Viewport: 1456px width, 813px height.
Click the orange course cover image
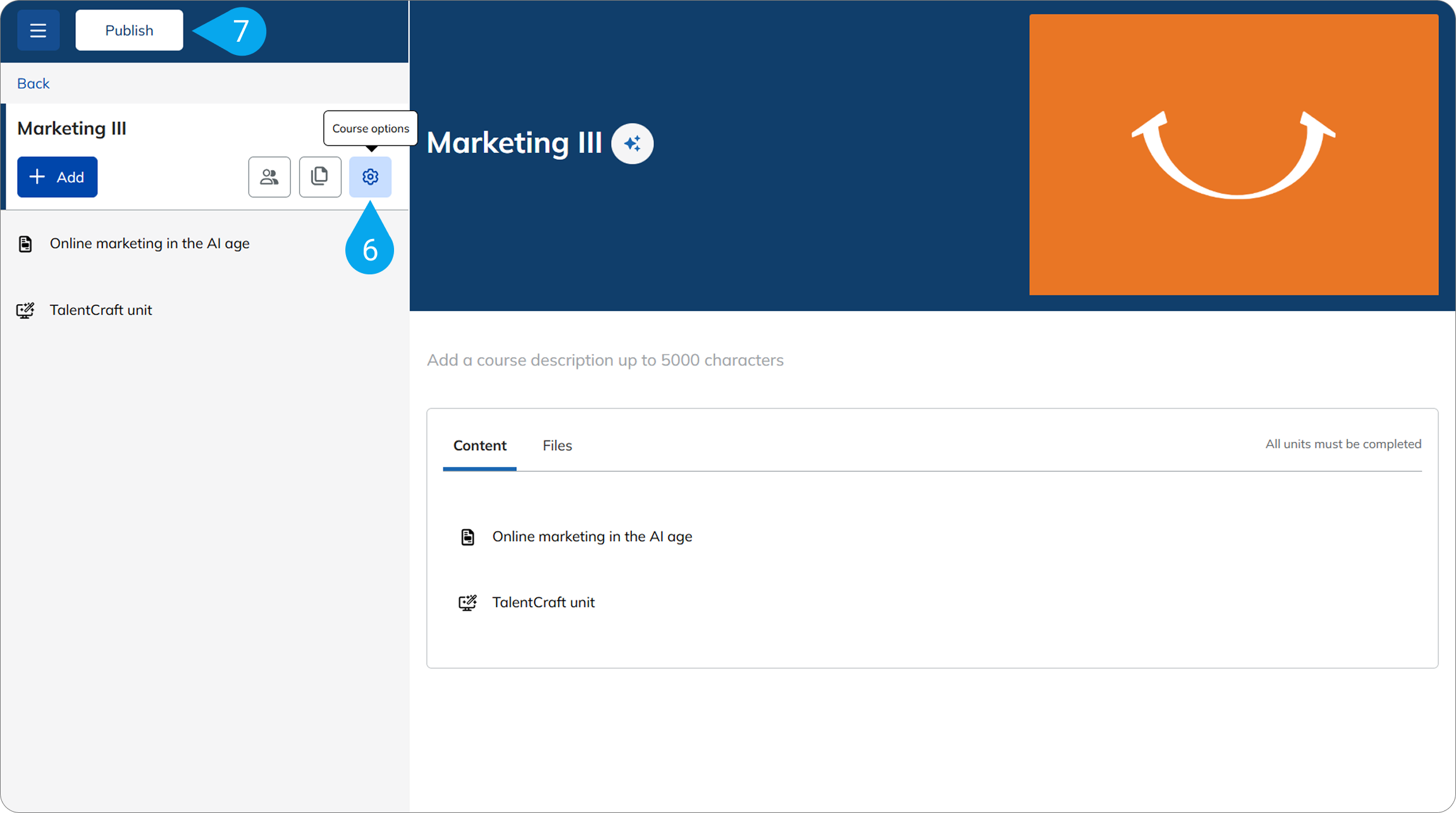click(1233, 155)
